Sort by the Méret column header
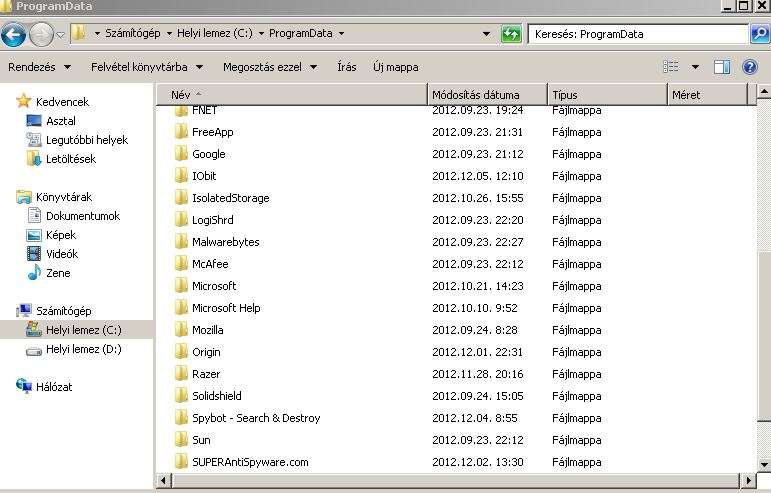The width and height of the screenshot is (771, 493). [x=707, y=94]
